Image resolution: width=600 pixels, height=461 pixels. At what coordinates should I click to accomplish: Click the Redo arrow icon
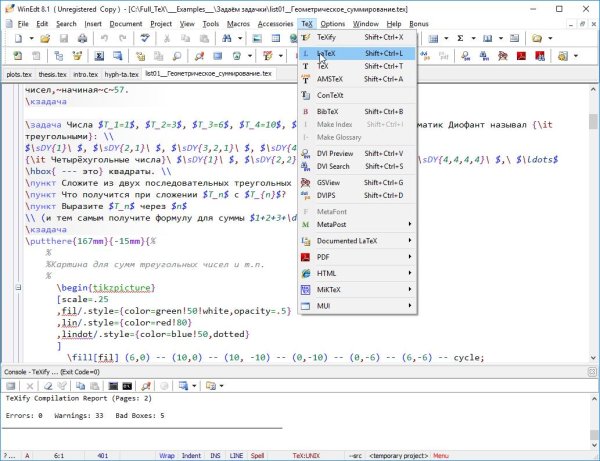pos(122,38)
